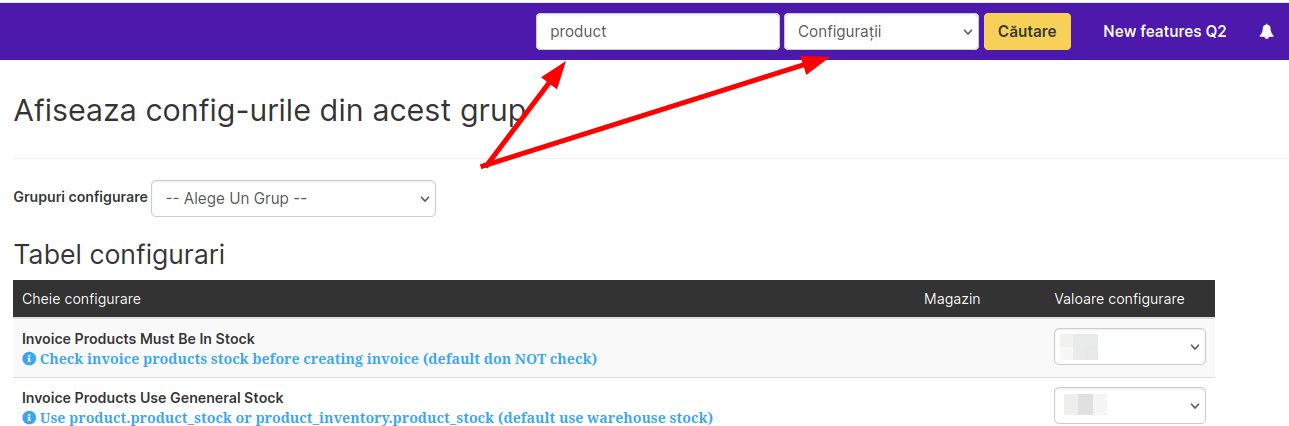Click the Cheie configurare column header

pyautogui.click(x=81, y=299)
